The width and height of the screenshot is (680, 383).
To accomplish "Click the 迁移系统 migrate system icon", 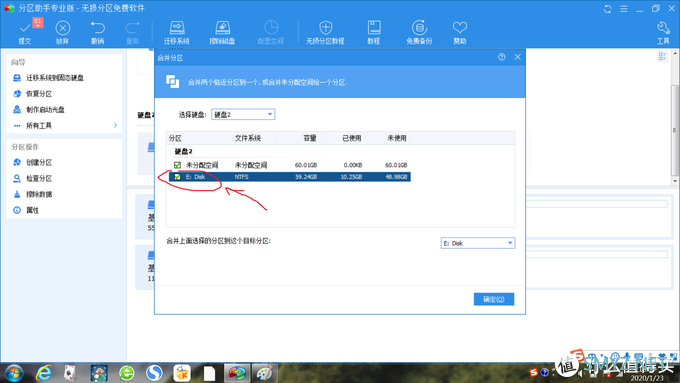I will [x=177, y=28].
